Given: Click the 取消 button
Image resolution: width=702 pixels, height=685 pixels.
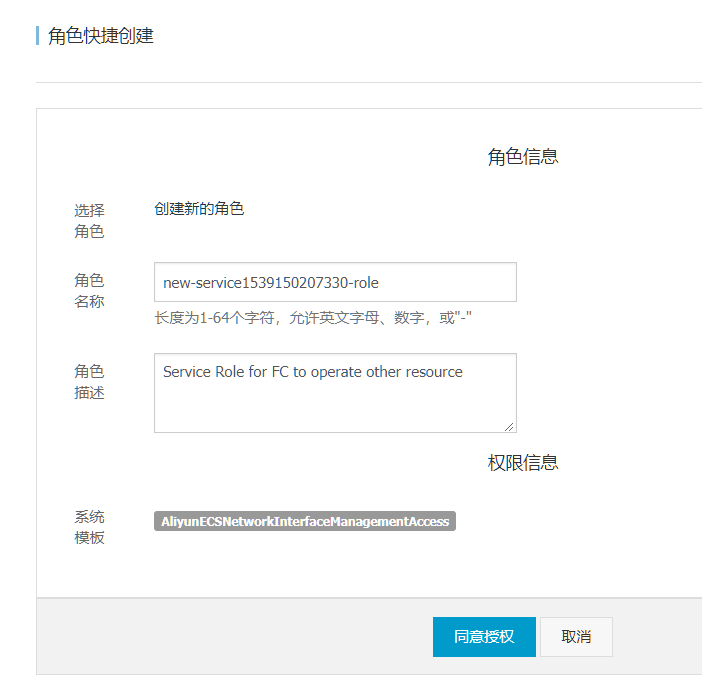Looking at the screenshot, I should click(576, 637).
